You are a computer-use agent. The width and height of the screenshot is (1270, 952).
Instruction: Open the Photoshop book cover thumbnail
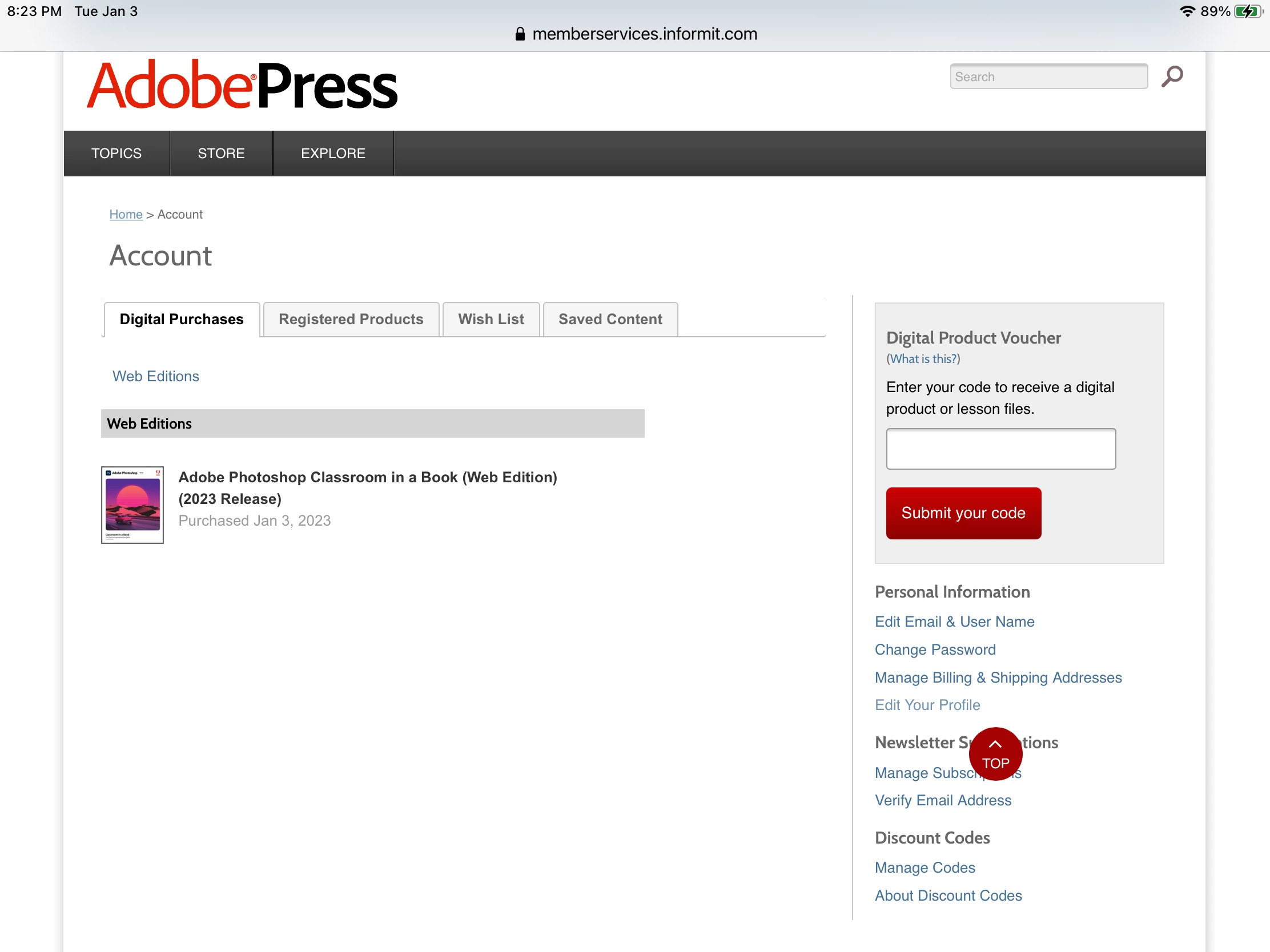132,505
